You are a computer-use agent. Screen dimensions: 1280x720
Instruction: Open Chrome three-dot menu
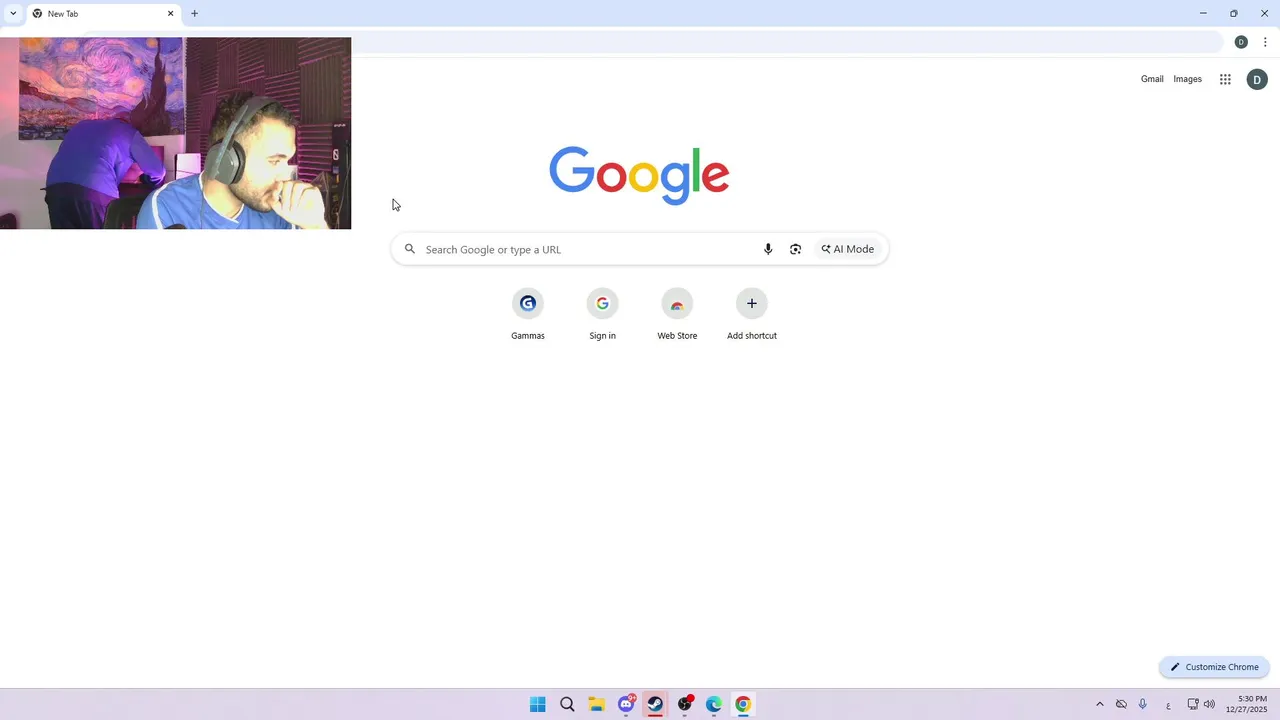pos(1265,42)
